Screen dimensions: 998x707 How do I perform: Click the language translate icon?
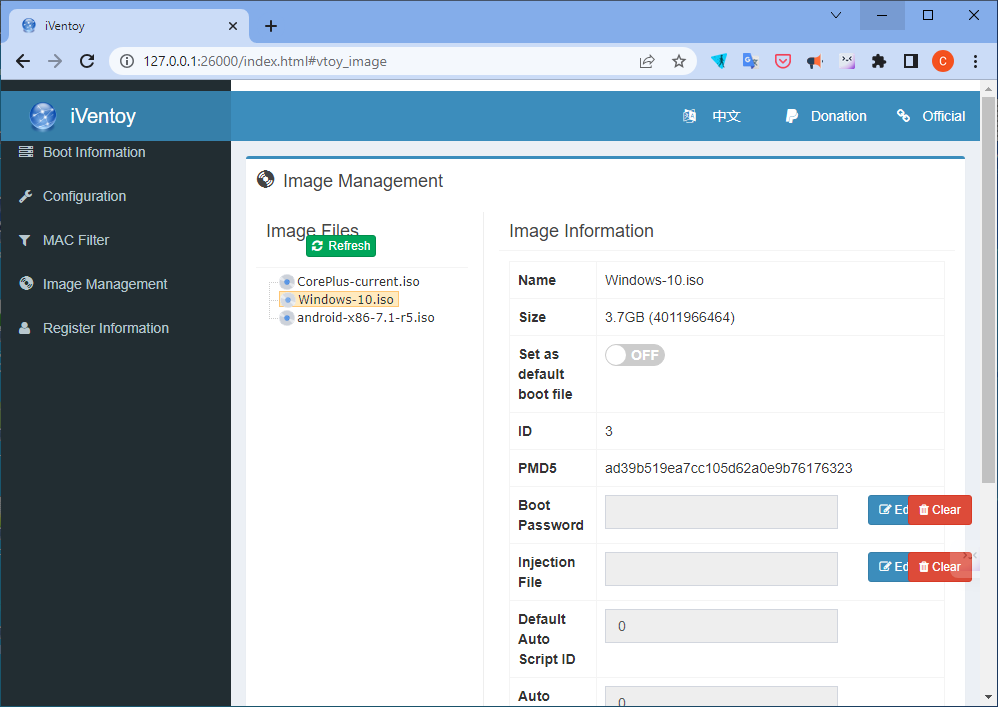click(689, 116)
